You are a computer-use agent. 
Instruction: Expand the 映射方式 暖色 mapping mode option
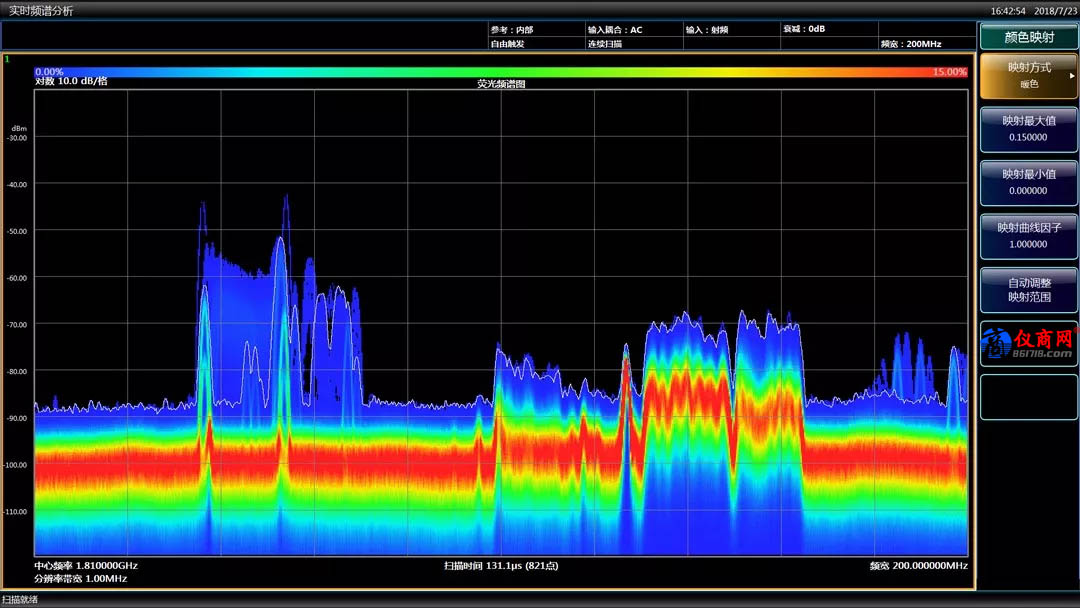pyautogui.click(x=1029, y=76)
